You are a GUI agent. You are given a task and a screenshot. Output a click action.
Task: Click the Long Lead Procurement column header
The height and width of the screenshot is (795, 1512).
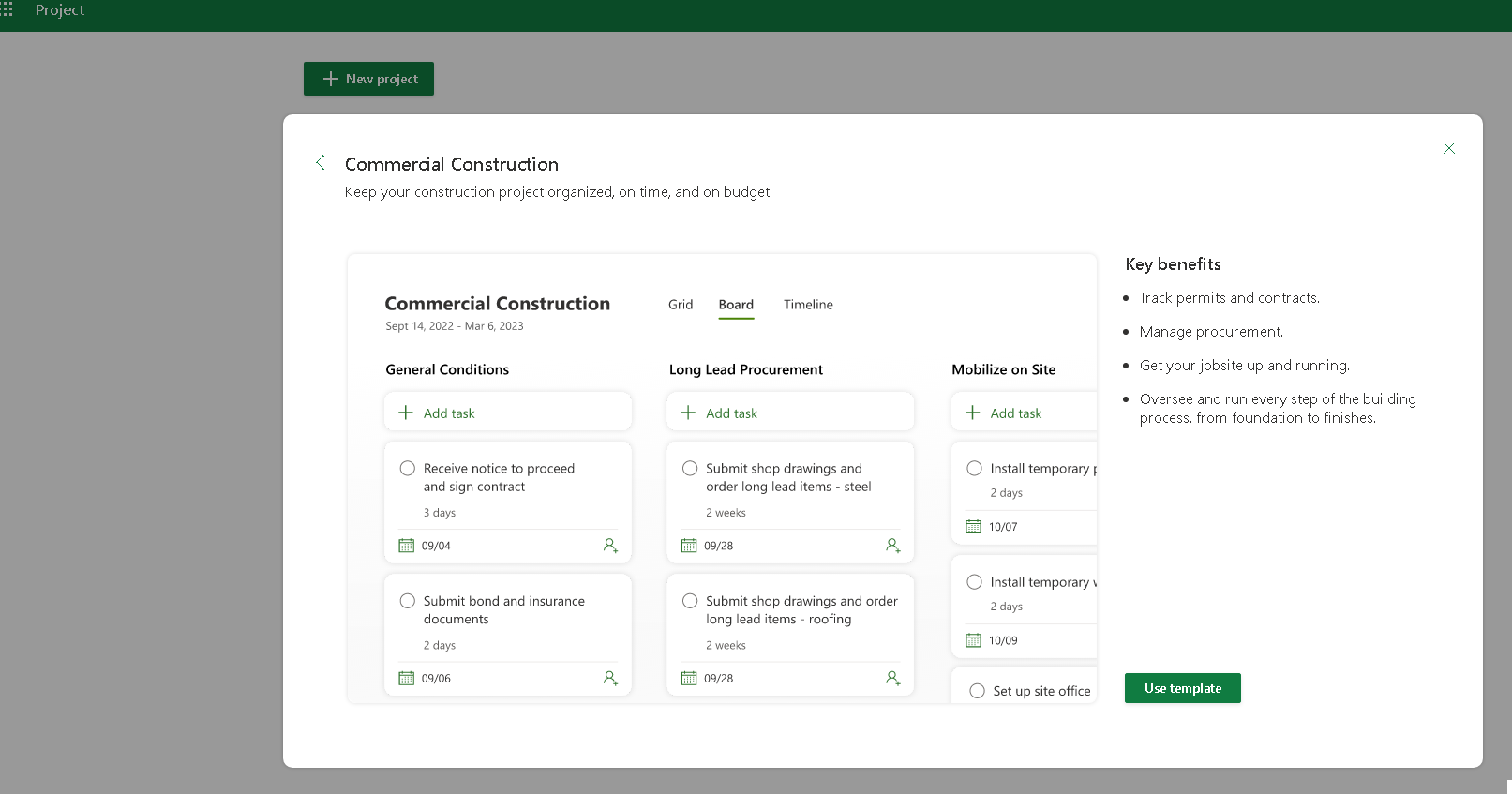[x=746, y=369]
